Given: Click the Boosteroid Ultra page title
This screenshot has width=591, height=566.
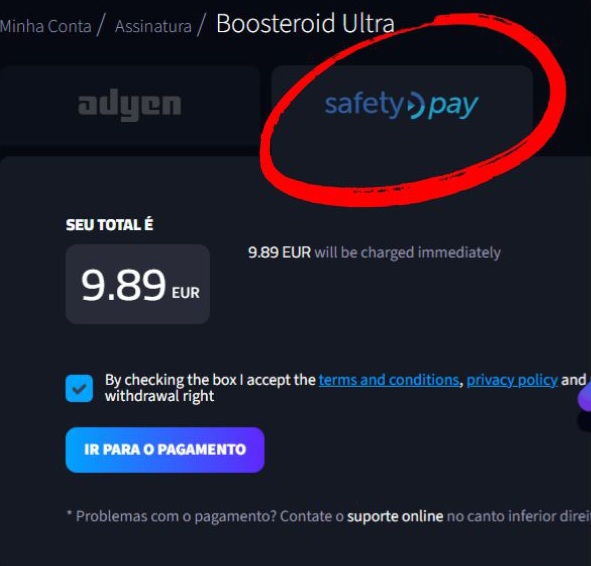Looking at the screenshot, I should [305, 23].
